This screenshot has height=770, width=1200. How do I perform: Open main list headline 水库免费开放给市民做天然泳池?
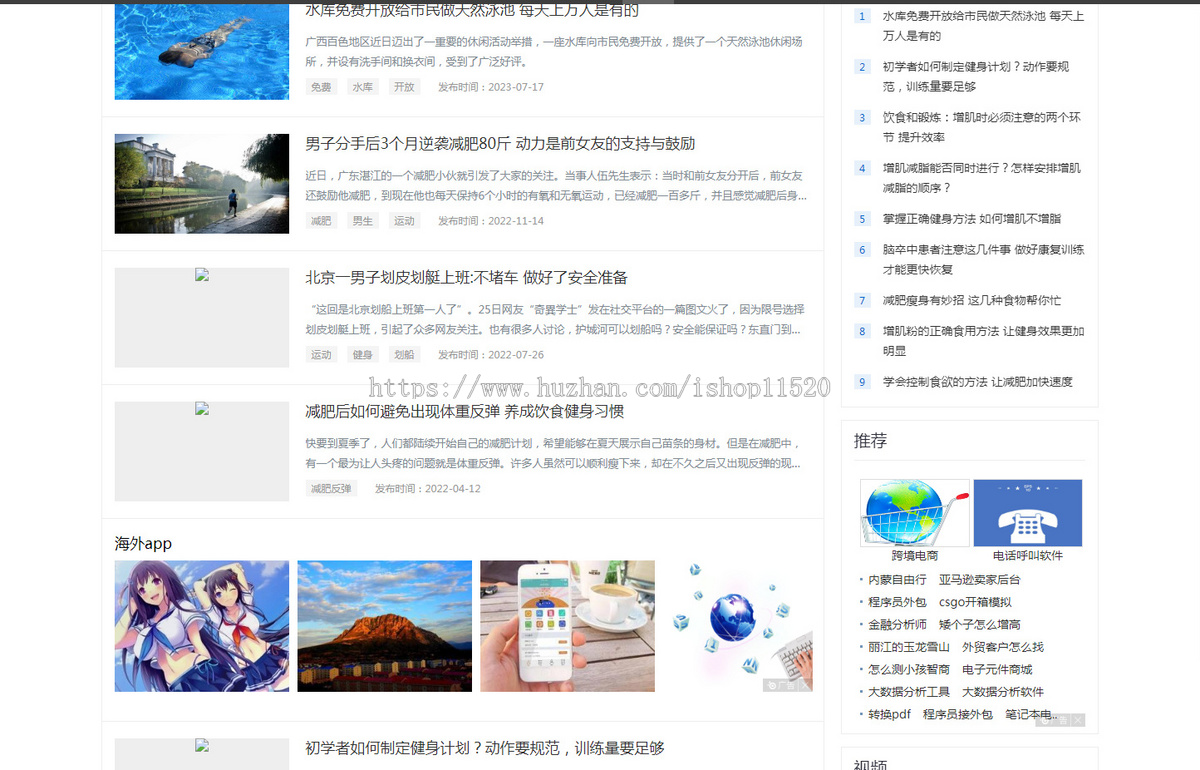pyautogui.click(x=472, y=10)
